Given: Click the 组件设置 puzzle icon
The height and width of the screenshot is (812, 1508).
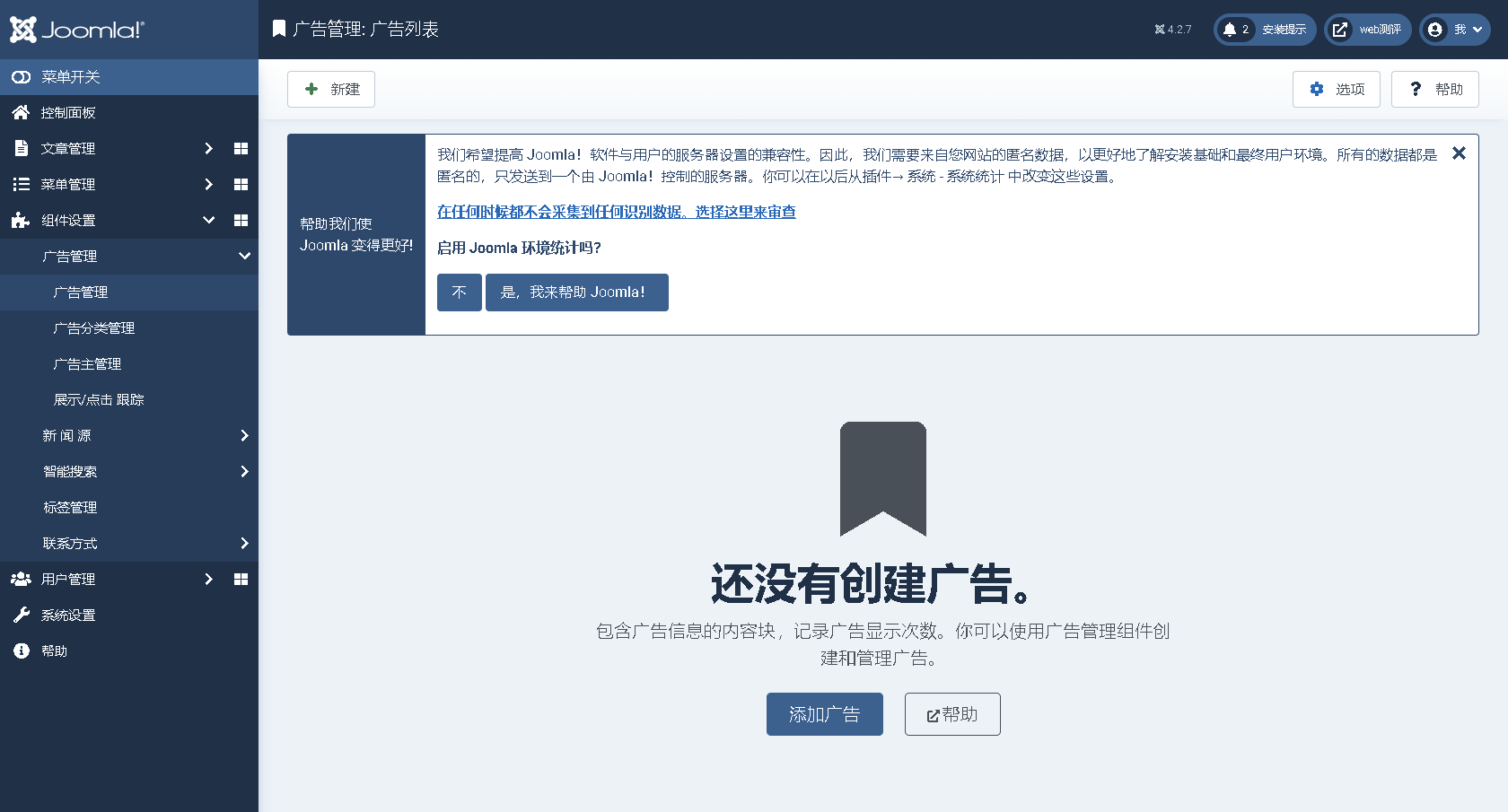Looking at the screenshot, I should 21,221.
